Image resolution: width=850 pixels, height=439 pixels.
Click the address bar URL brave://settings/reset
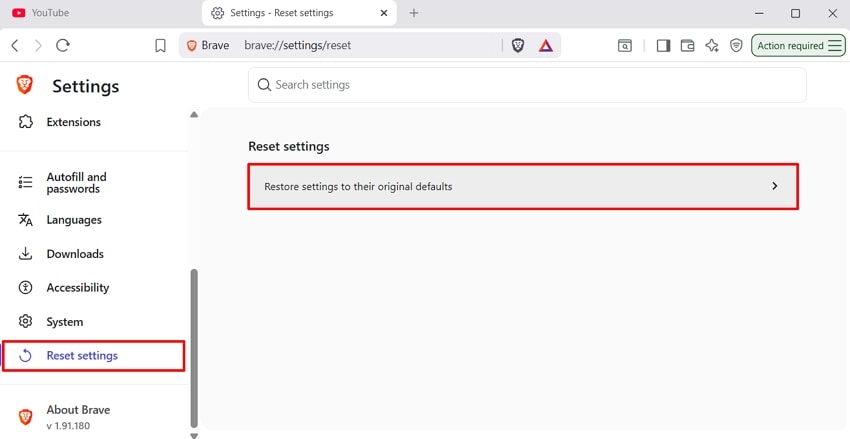[298, 46]
